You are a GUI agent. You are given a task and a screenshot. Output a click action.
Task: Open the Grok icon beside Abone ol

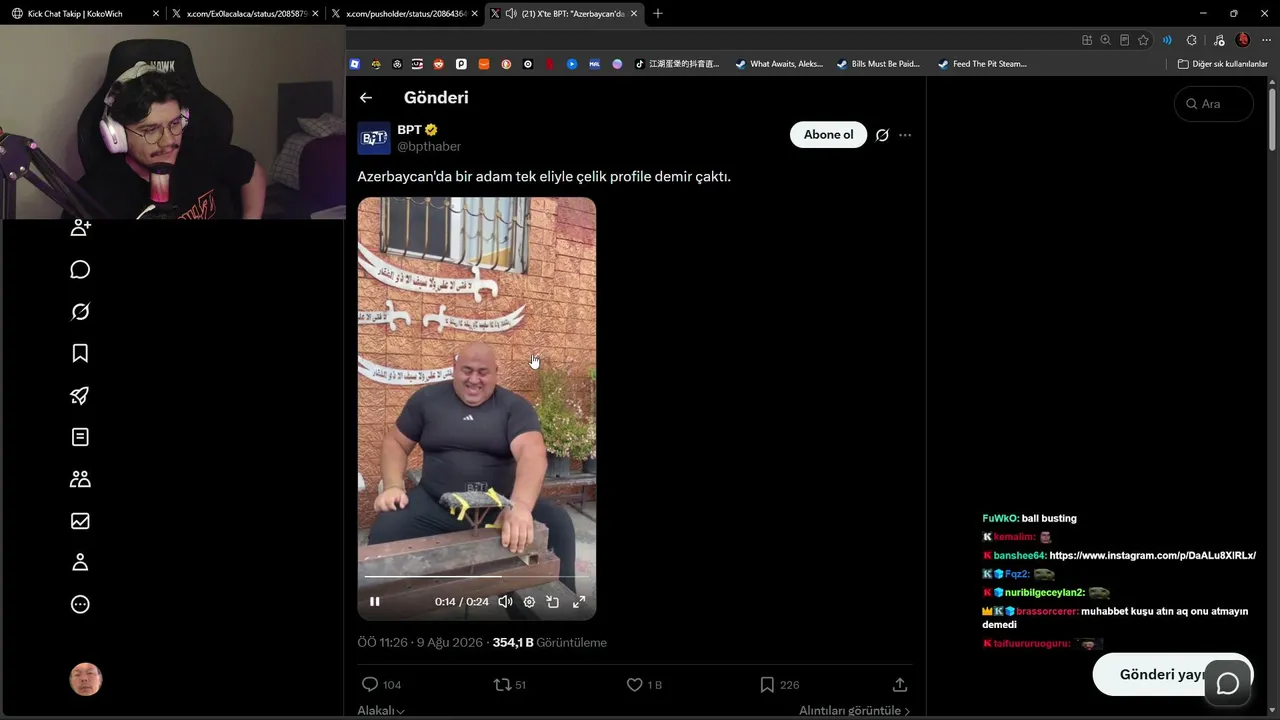click(x=882, y=135)
